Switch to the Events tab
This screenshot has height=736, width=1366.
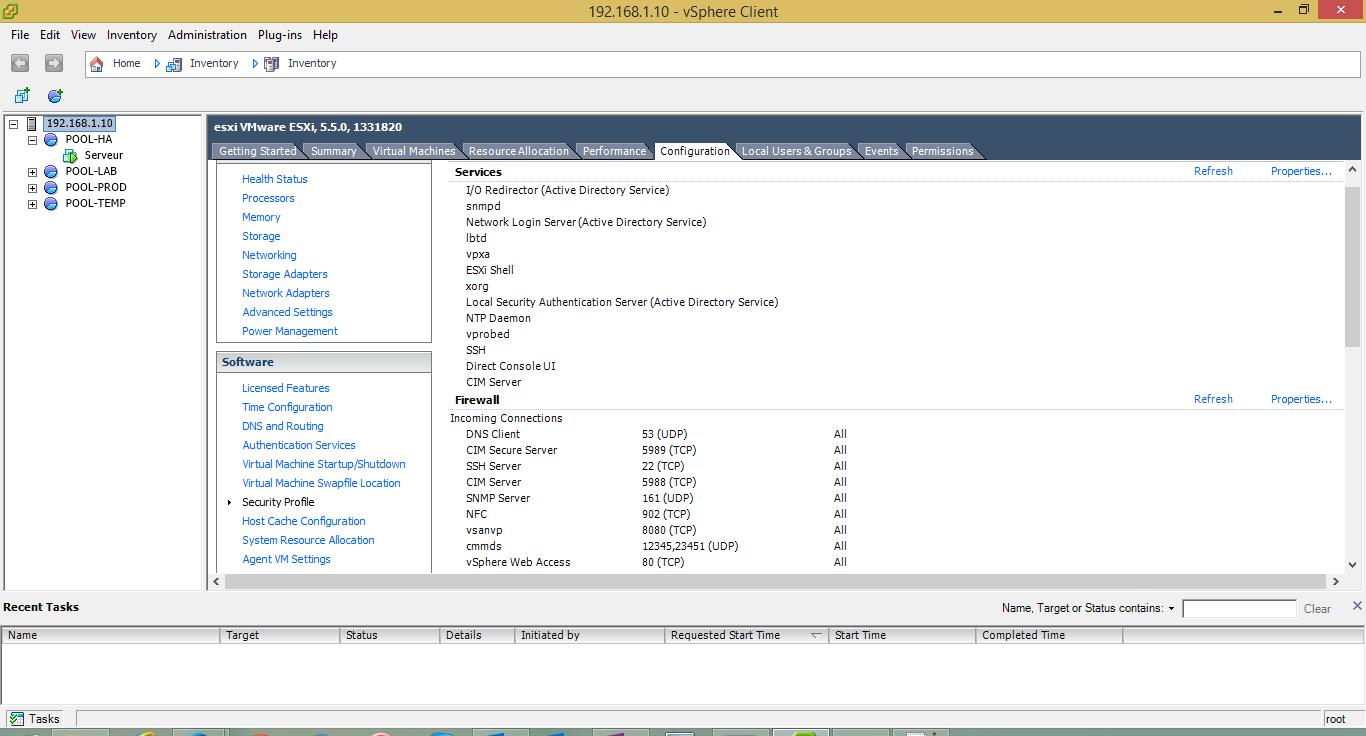point(881,151)
